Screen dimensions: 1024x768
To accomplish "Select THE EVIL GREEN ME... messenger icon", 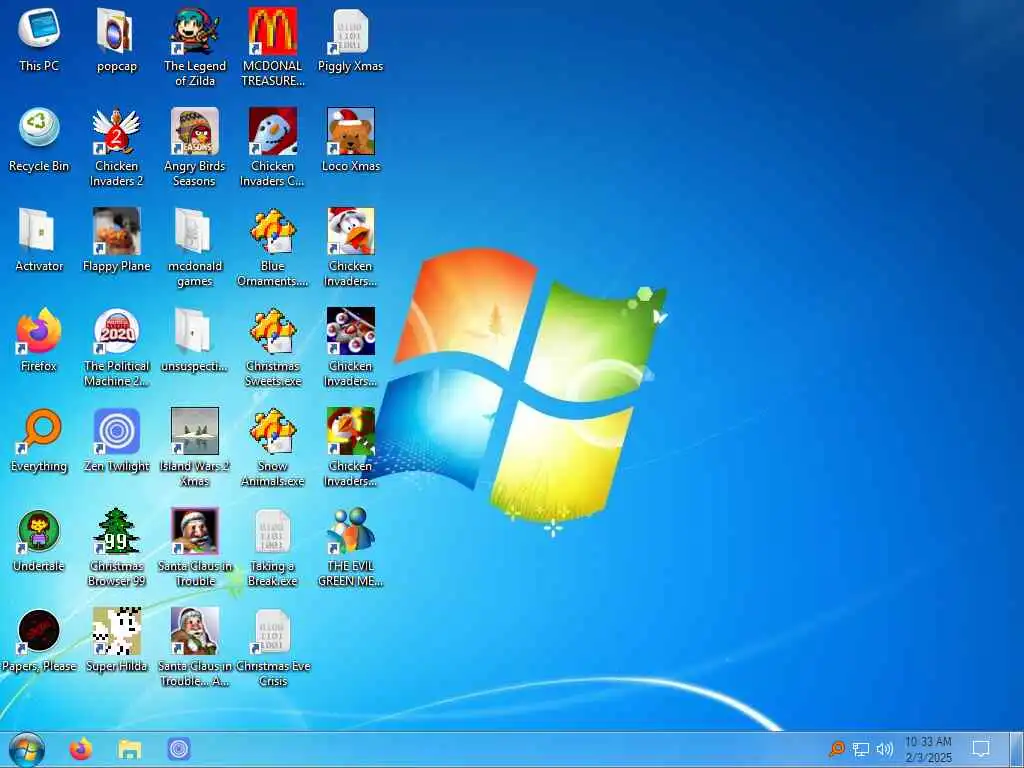I will [x=351, y=548].
